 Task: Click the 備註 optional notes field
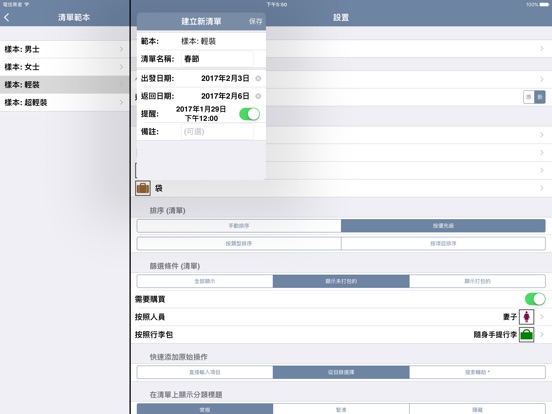(217, 132)
